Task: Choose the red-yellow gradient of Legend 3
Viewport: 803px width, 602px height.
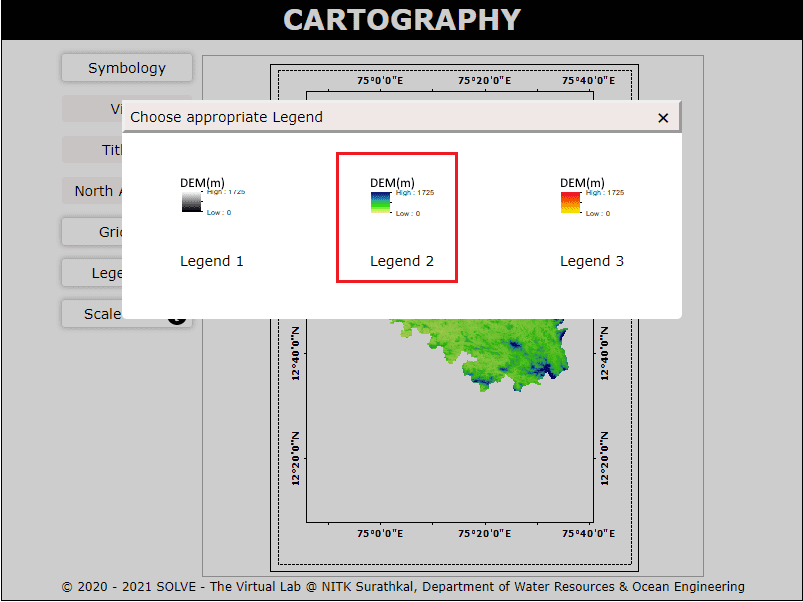Action: (571, 203)
